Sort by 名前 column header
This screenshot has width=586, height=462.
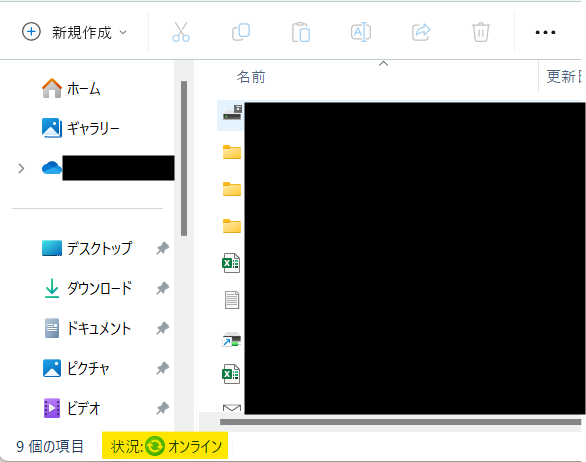(x=251, y=77)
